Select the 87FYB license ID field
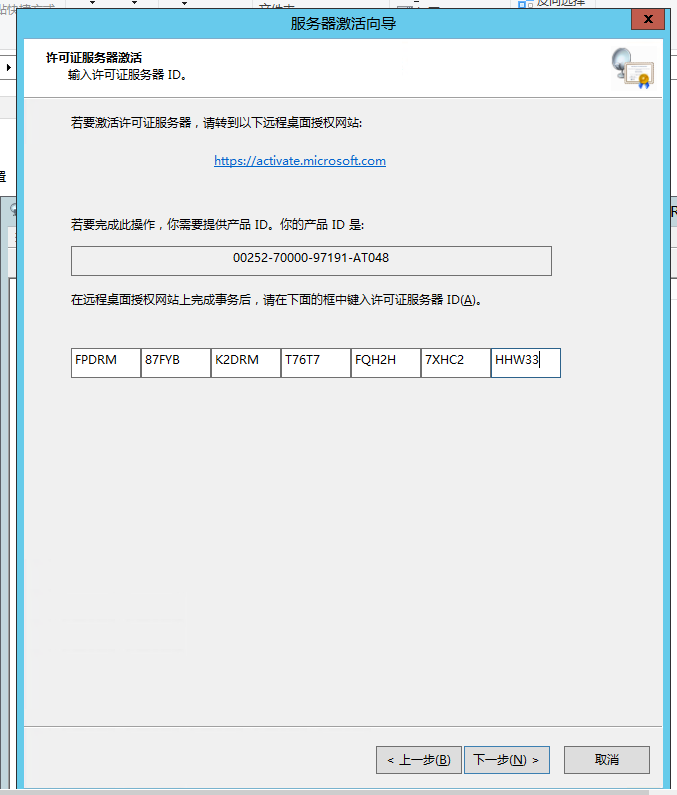Viewport: 677px width, 795px height. [x=176, y=363]
